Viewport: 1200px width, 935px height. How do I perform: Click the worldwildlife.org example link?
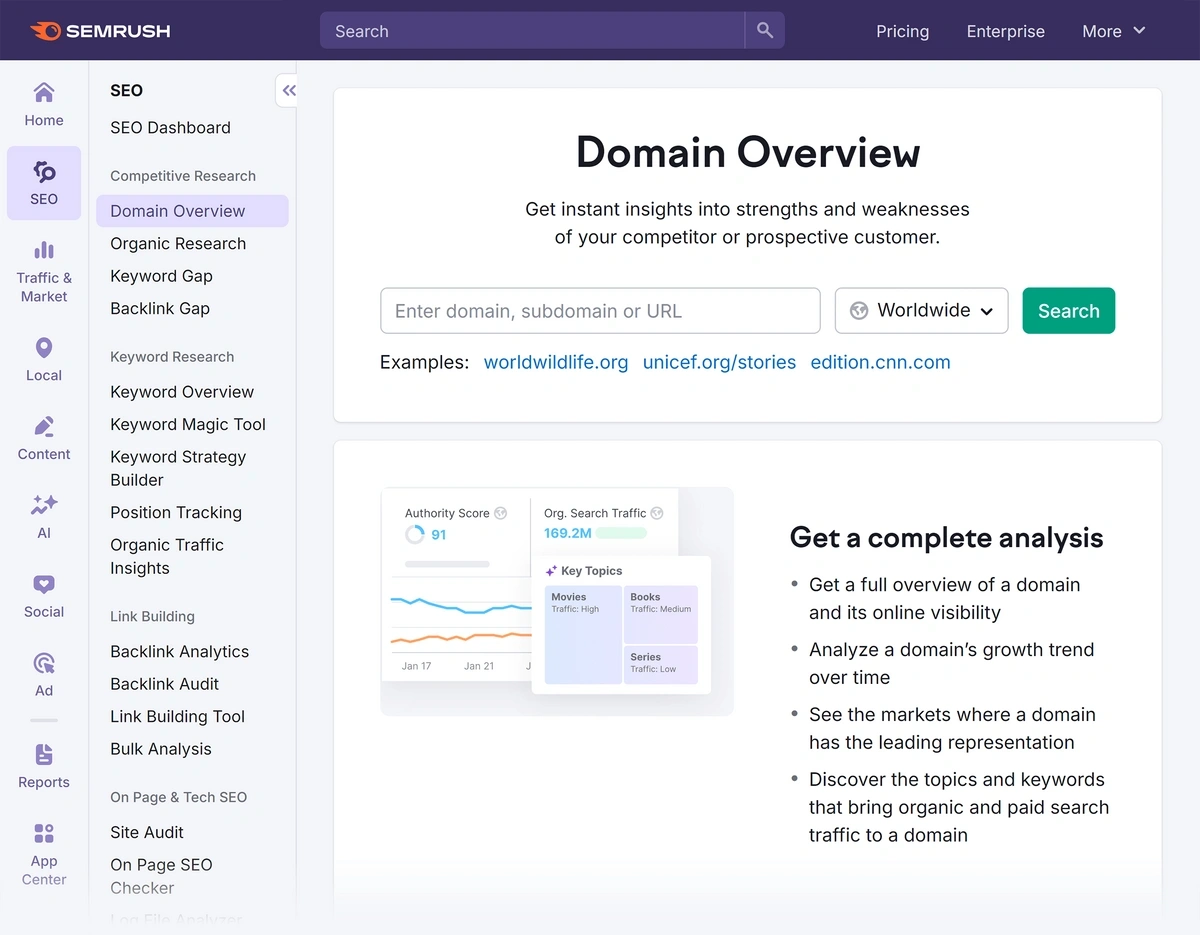556,362
